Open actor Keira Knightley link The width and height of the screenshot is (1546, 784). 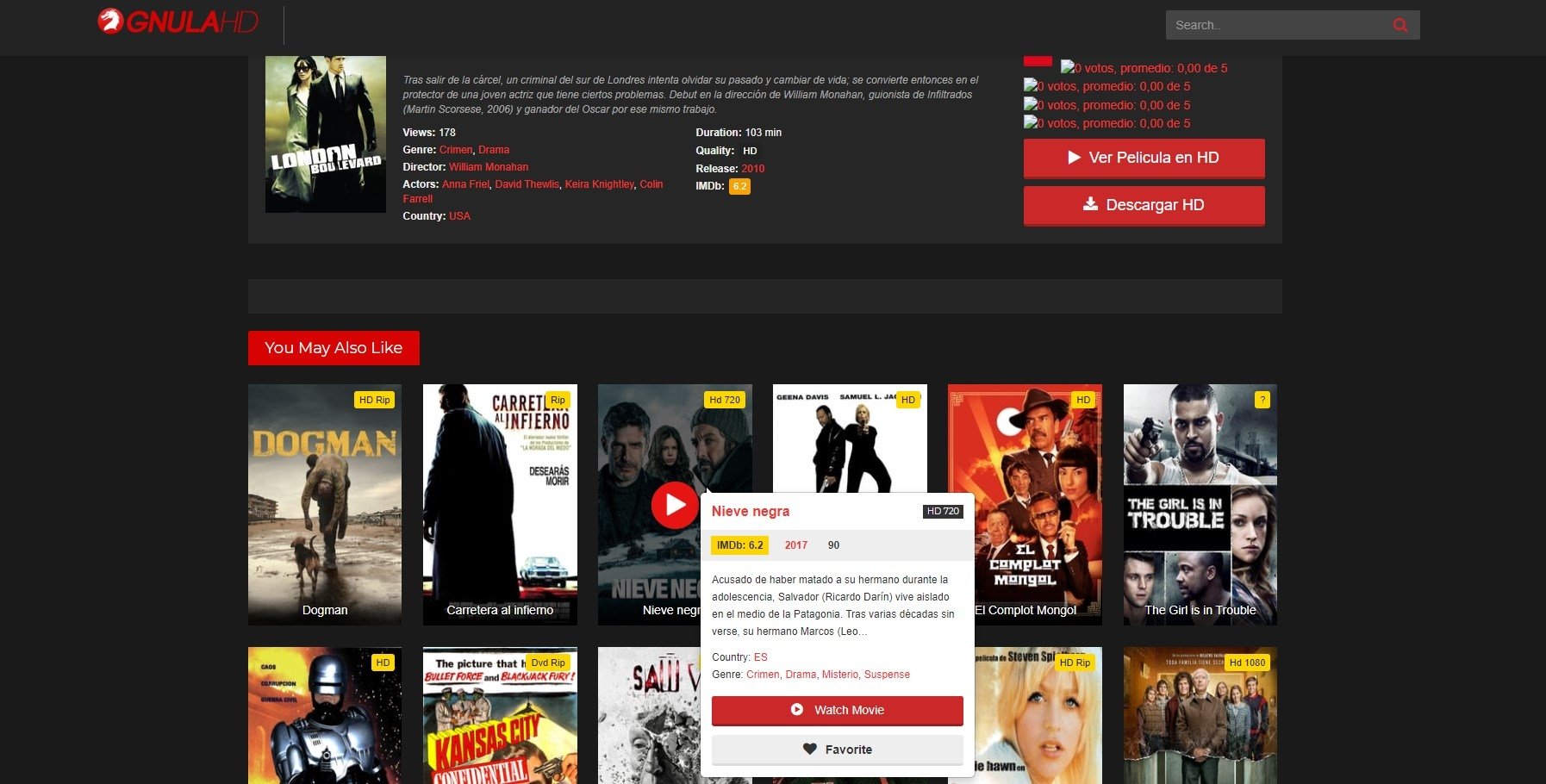pyautogui.click(x=599, y=184)
